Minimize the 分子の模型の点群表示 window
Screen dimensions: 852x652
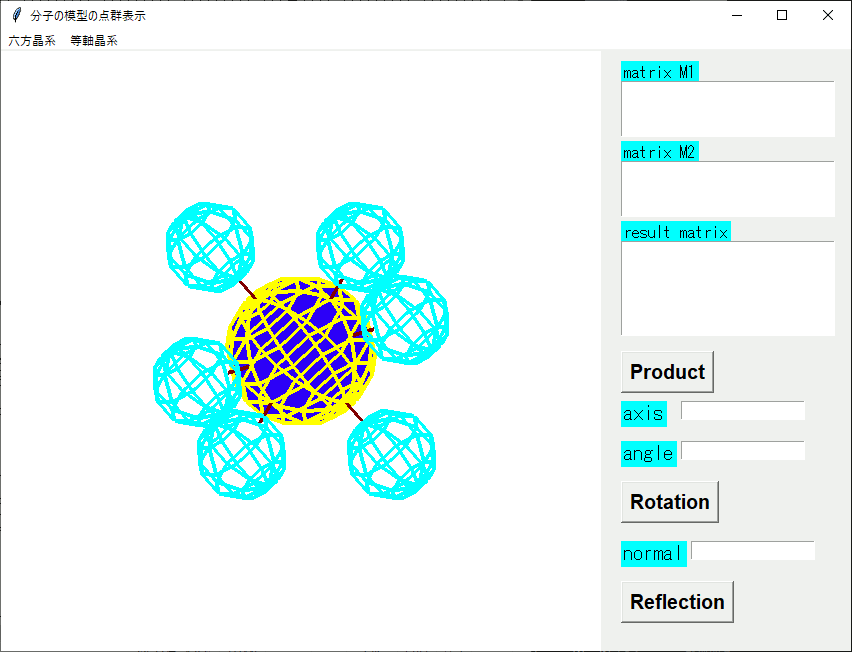(737, 15)
